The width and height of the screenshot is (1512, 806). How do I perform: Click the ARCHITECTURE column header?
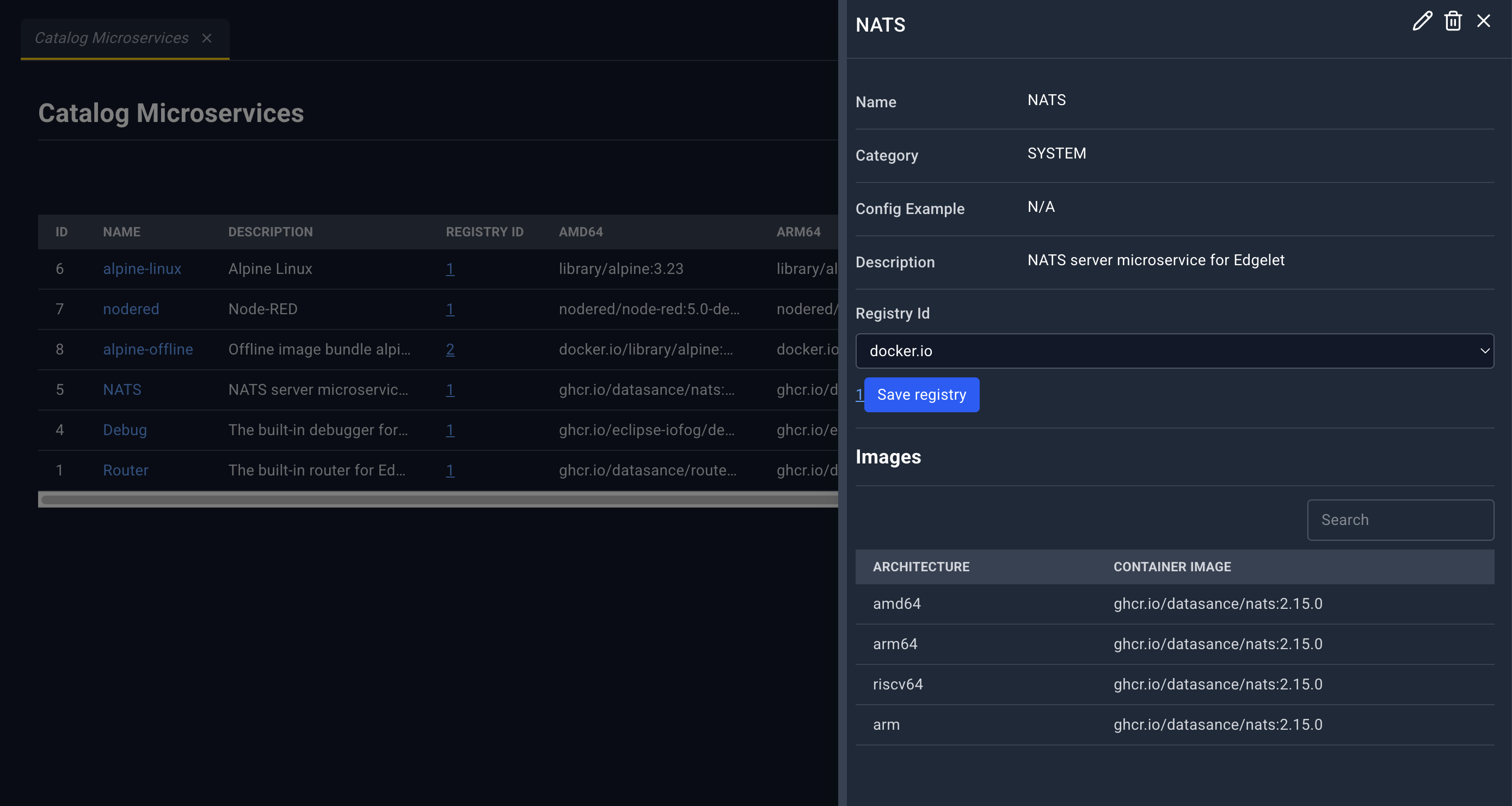pos(921,567)
